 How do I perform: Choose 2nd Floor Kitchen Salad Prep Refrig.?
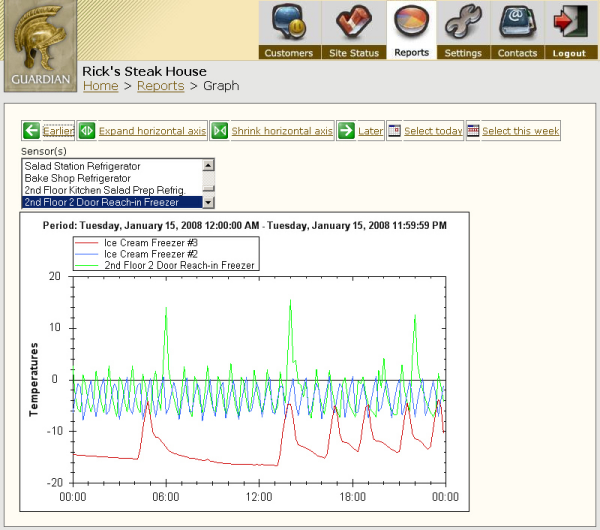coord(110,190)
